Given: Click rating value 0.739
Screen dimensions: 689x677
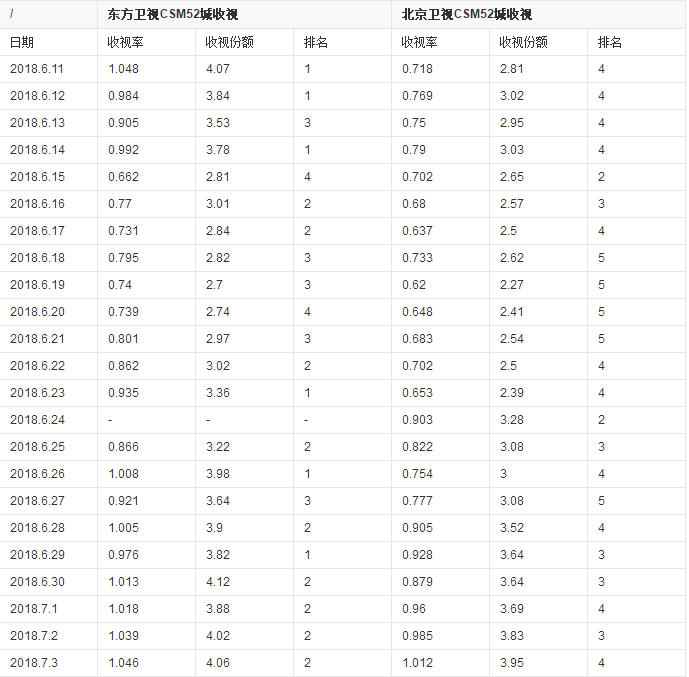Looking at the screenshot, I should pos(123,312).
